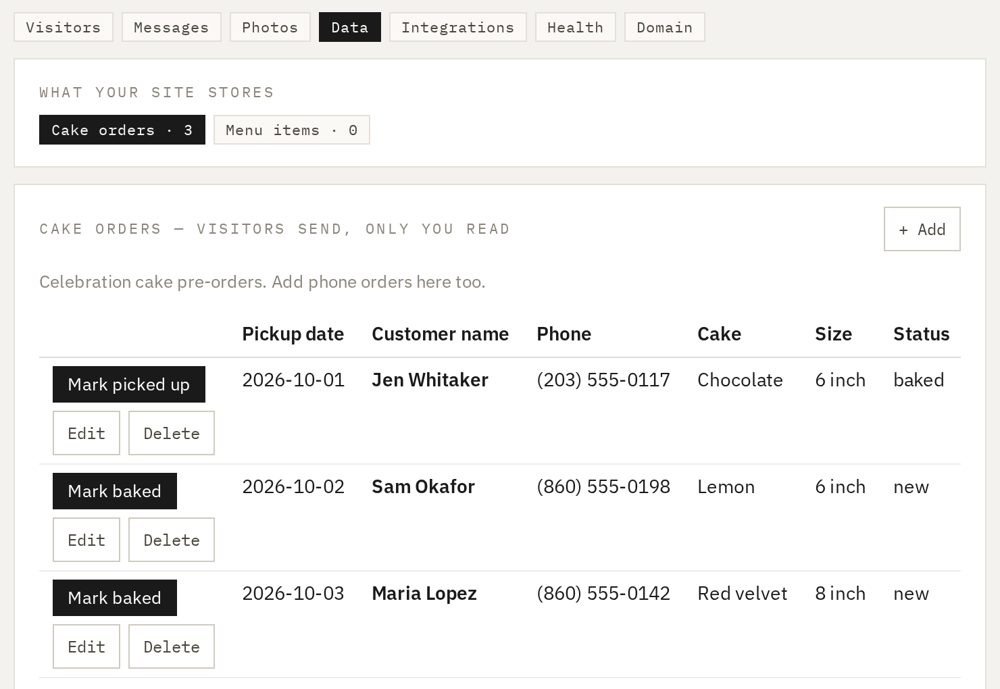Delete Jen Whitaker's order
The width and height of the screenshot is (1000, 689).
pyautogui.click(x=172, y=434)
